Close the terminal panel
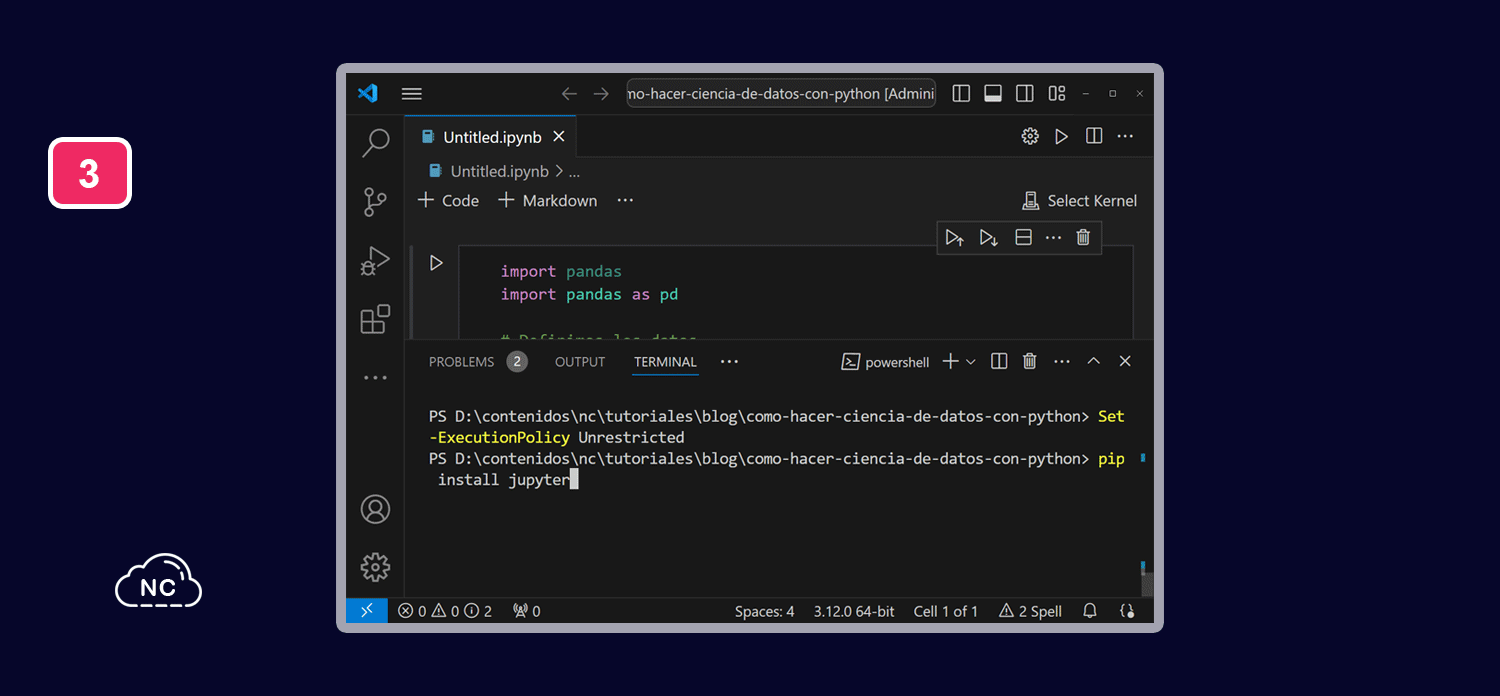The image size is (1500, 696). click(x=1125, y=362)
